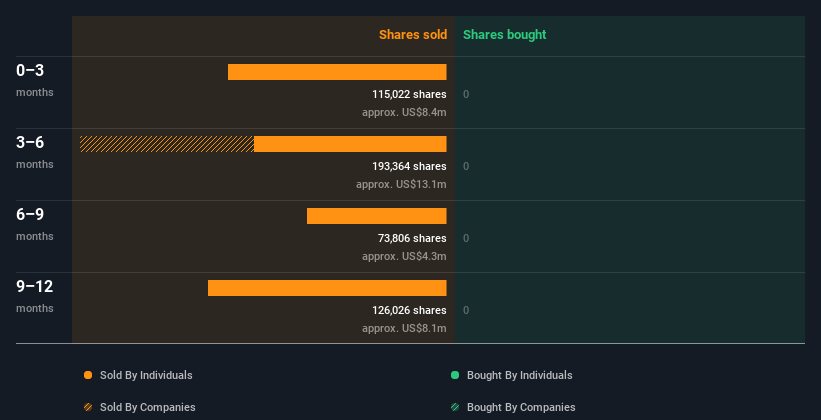Click the approx. US$4.3m text
This screenshot has height=420, width=821.
click(x=404, y=256)
